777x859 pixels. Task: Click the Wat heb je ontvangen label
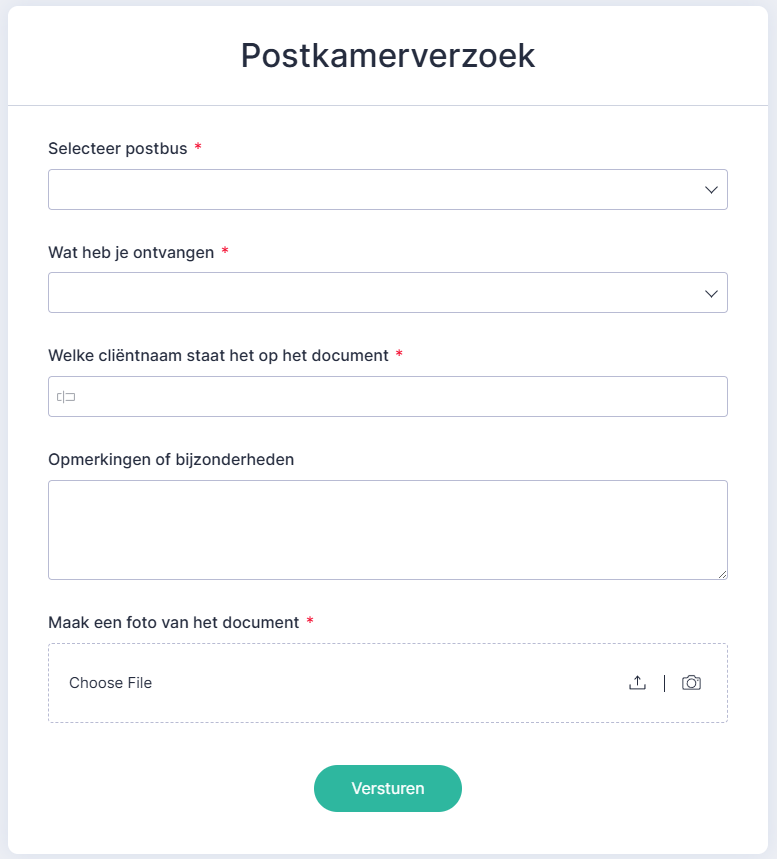(x=131, y=253)
